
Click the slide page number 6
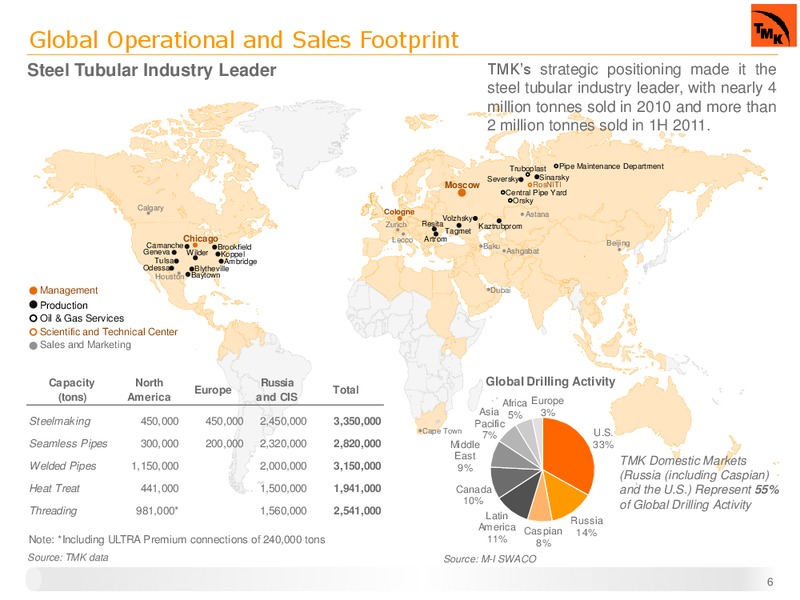(x=770, y=582)
